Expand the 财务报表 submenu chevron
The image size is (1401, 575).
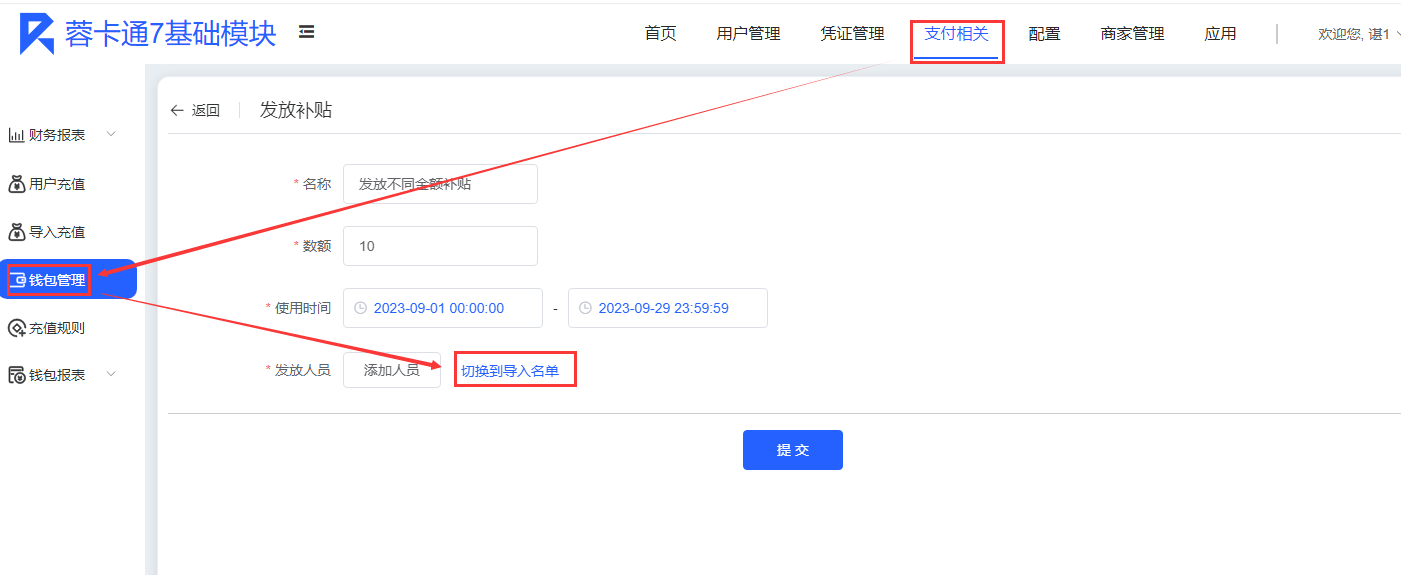click(x=111, y=135)
